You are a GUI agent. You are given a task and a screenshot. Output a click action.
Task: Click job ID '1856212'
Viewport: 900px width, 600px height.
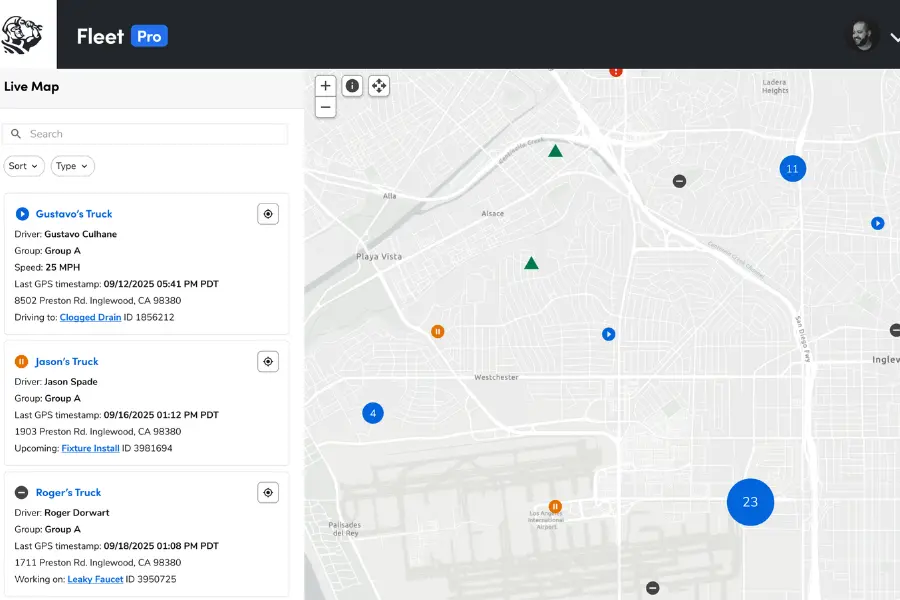[154, 318]
